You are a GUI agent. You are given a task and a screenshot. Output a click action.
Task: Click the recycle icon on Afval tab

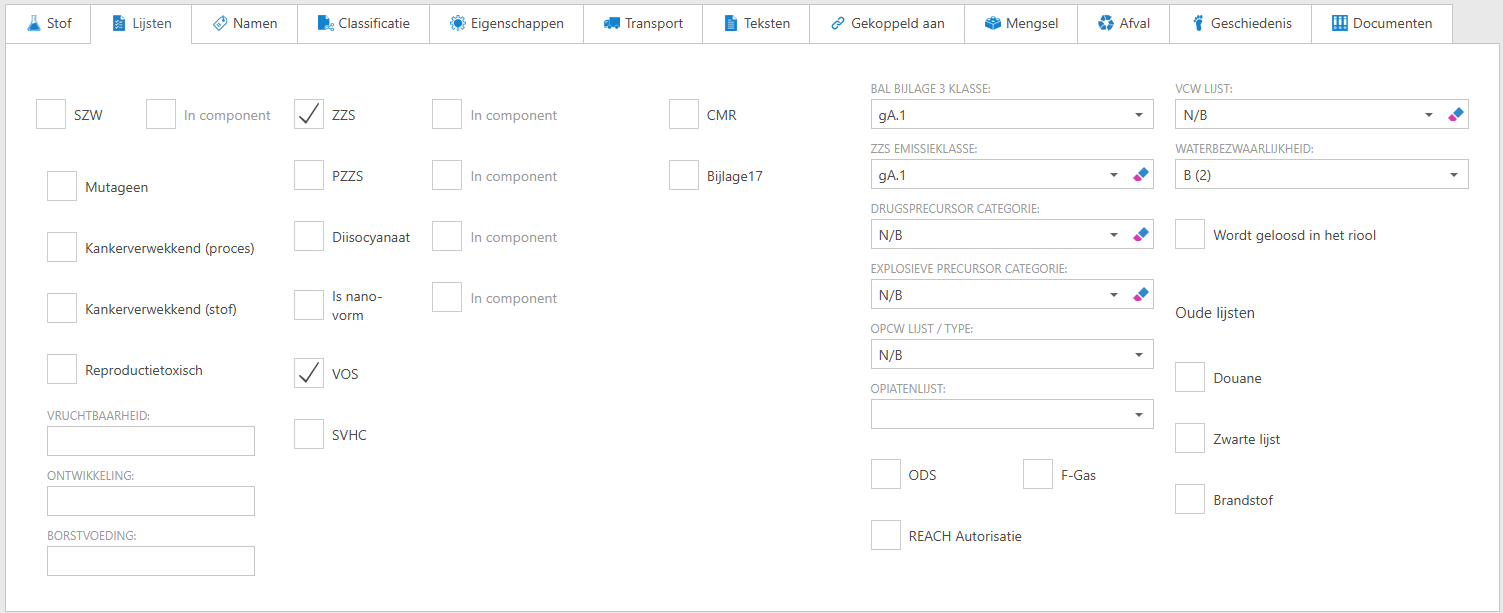1105,23
